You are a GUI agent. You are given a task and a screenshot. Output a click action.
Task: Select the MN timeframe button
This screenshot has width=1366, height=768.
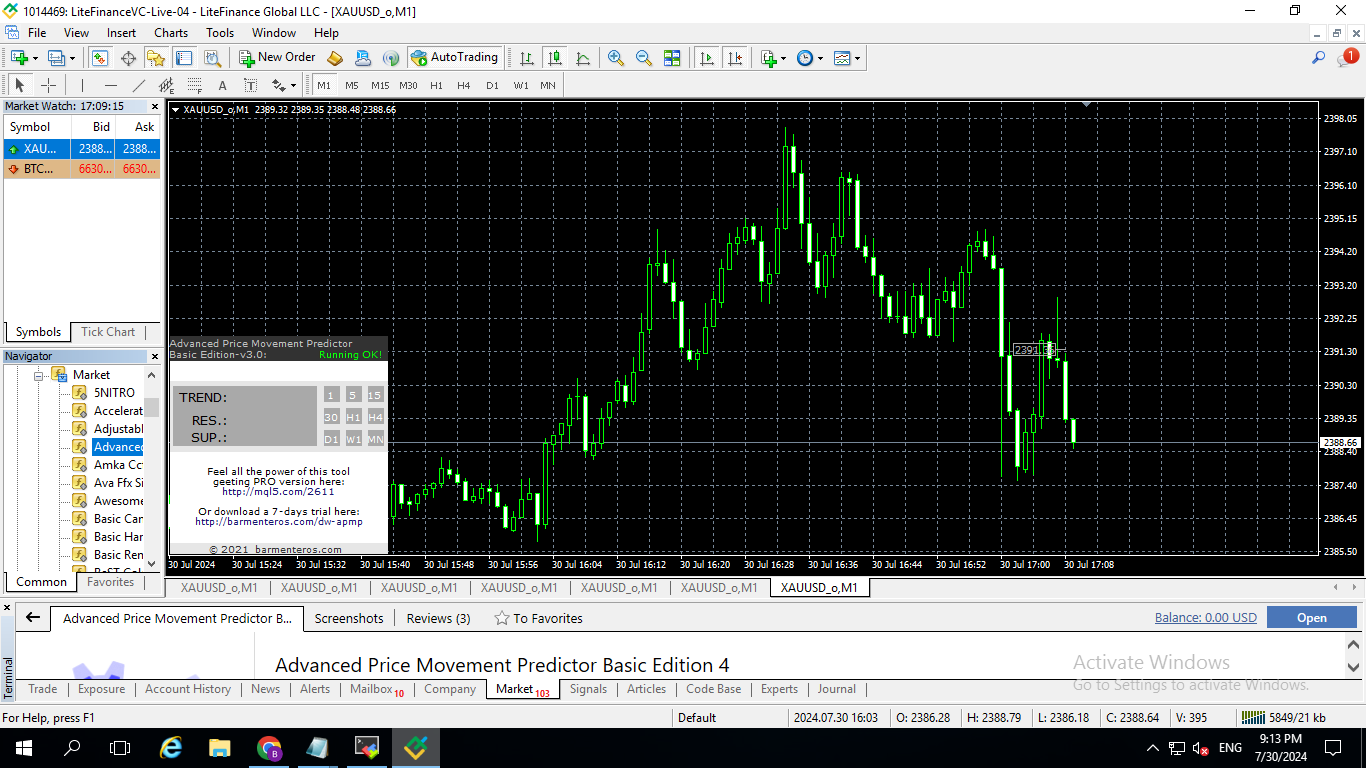coord(548,85)
